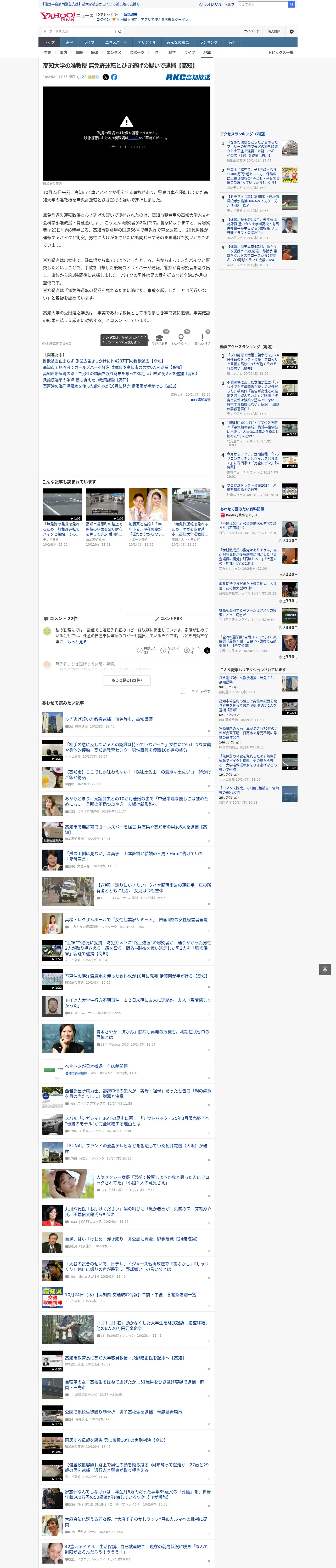Focus the ウェブ検索 input field
Screen dimensions: 336x1568
pos(263,4)
